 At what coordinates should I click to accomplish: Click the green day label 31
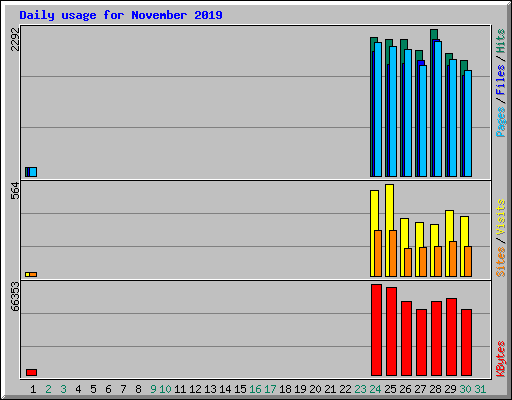480,389
